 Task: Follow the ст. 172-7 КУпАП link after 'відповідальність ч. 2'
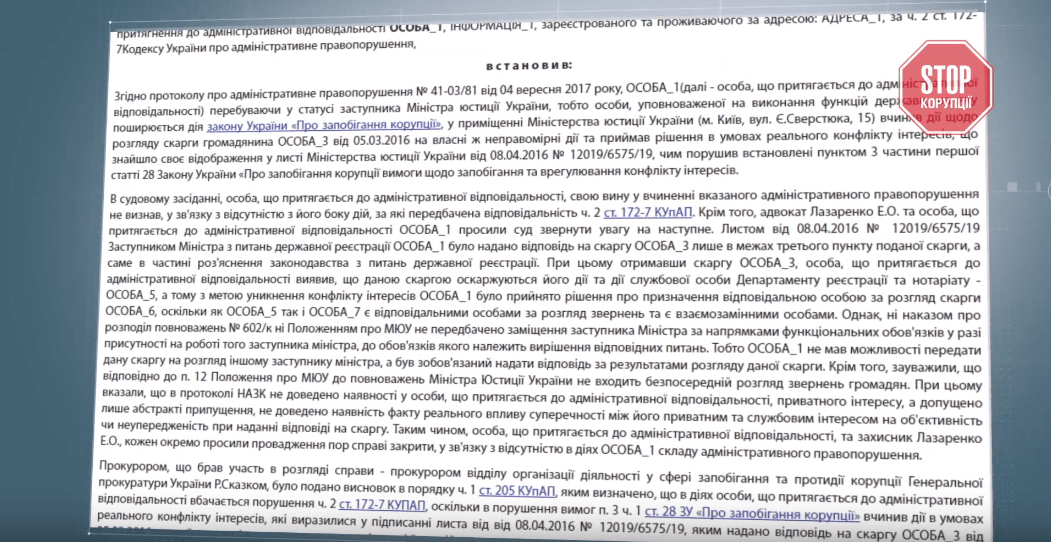click(648, 212)
